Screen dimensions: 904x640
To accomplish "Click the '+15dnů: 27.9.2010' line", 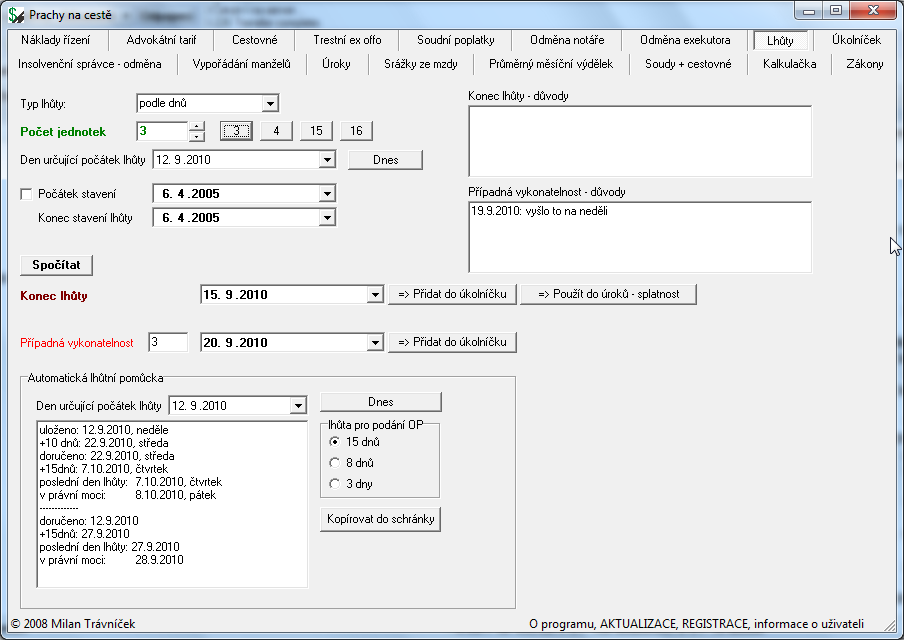I will pos(84,533).
